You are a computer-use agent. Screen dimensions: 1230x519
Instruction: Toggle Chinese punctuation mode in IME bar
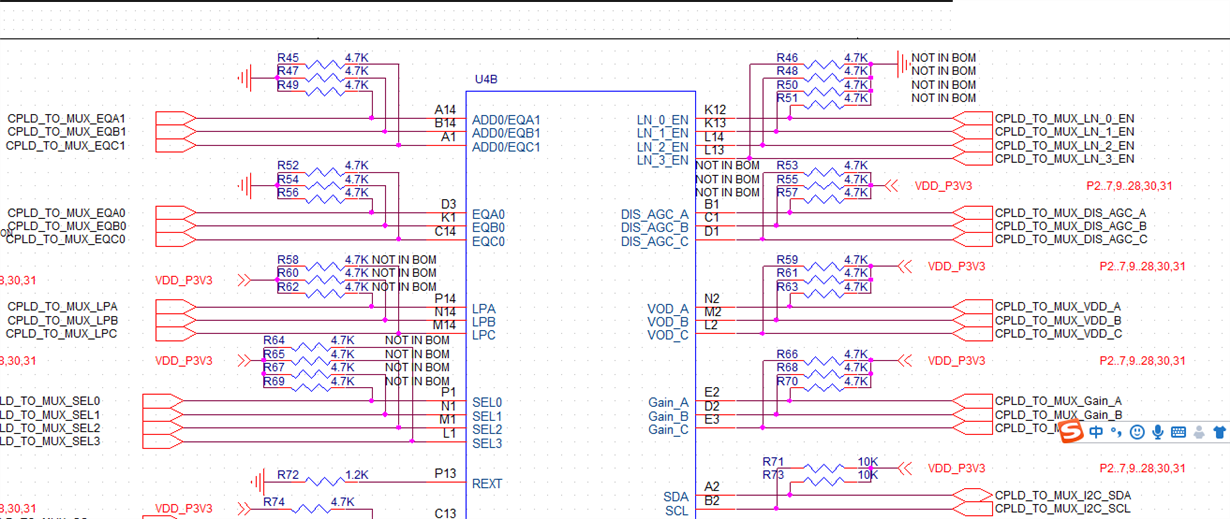[x=1116, y=432]
